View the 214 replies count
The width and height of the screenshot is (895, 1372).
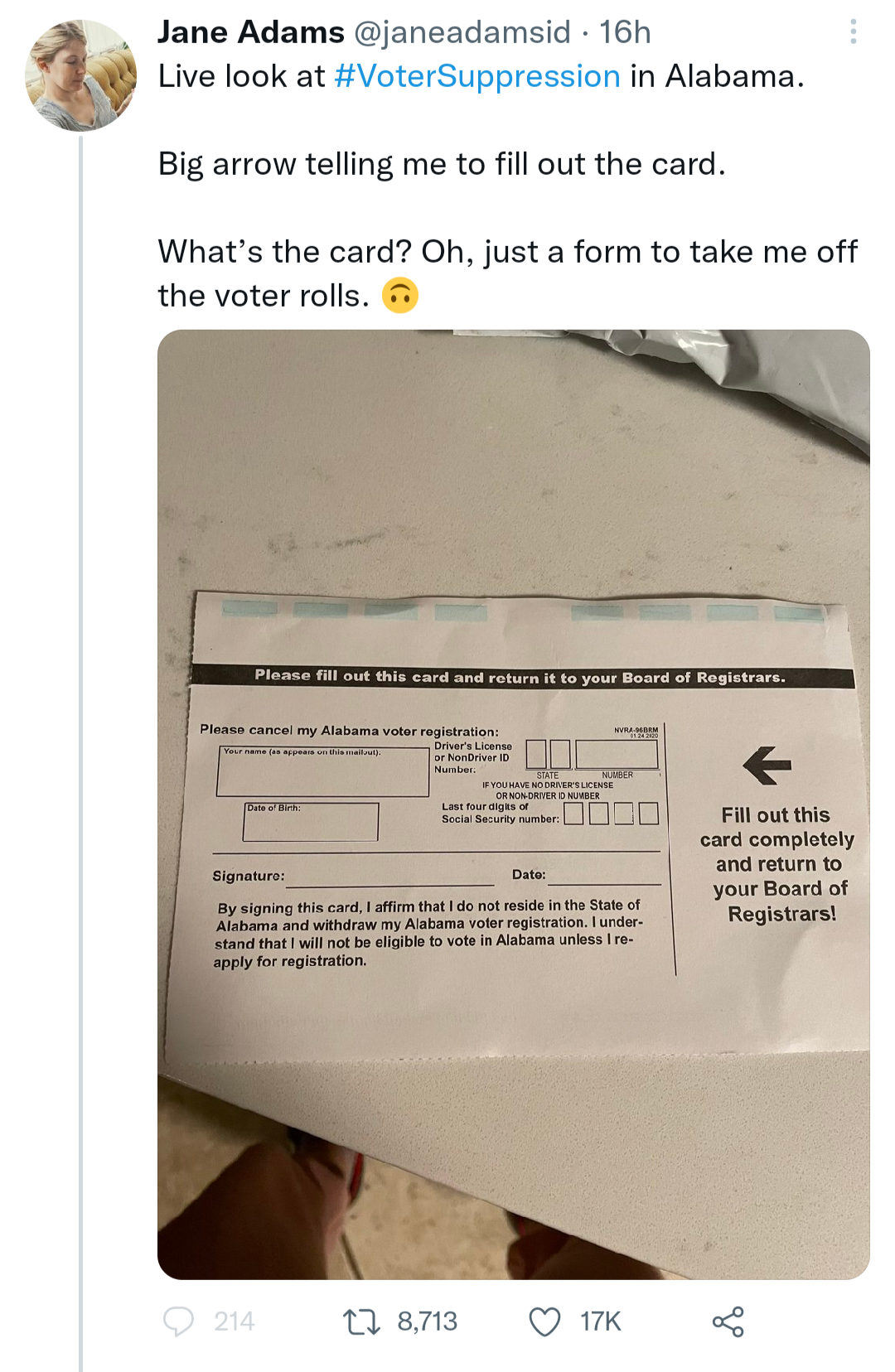234,1321
